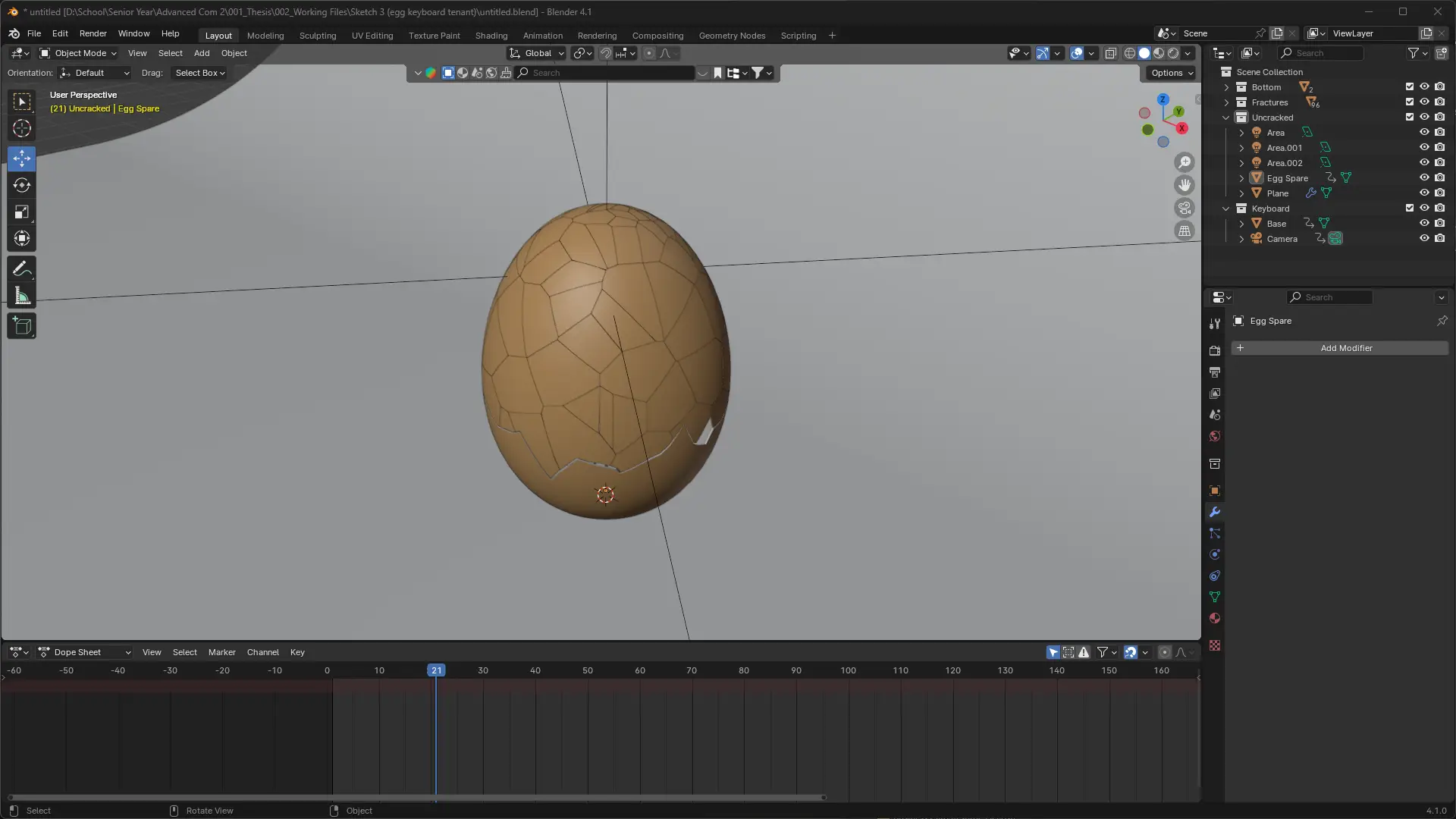
Task: Switch to the Sculpting workspace tab
Action: point(317,36)
